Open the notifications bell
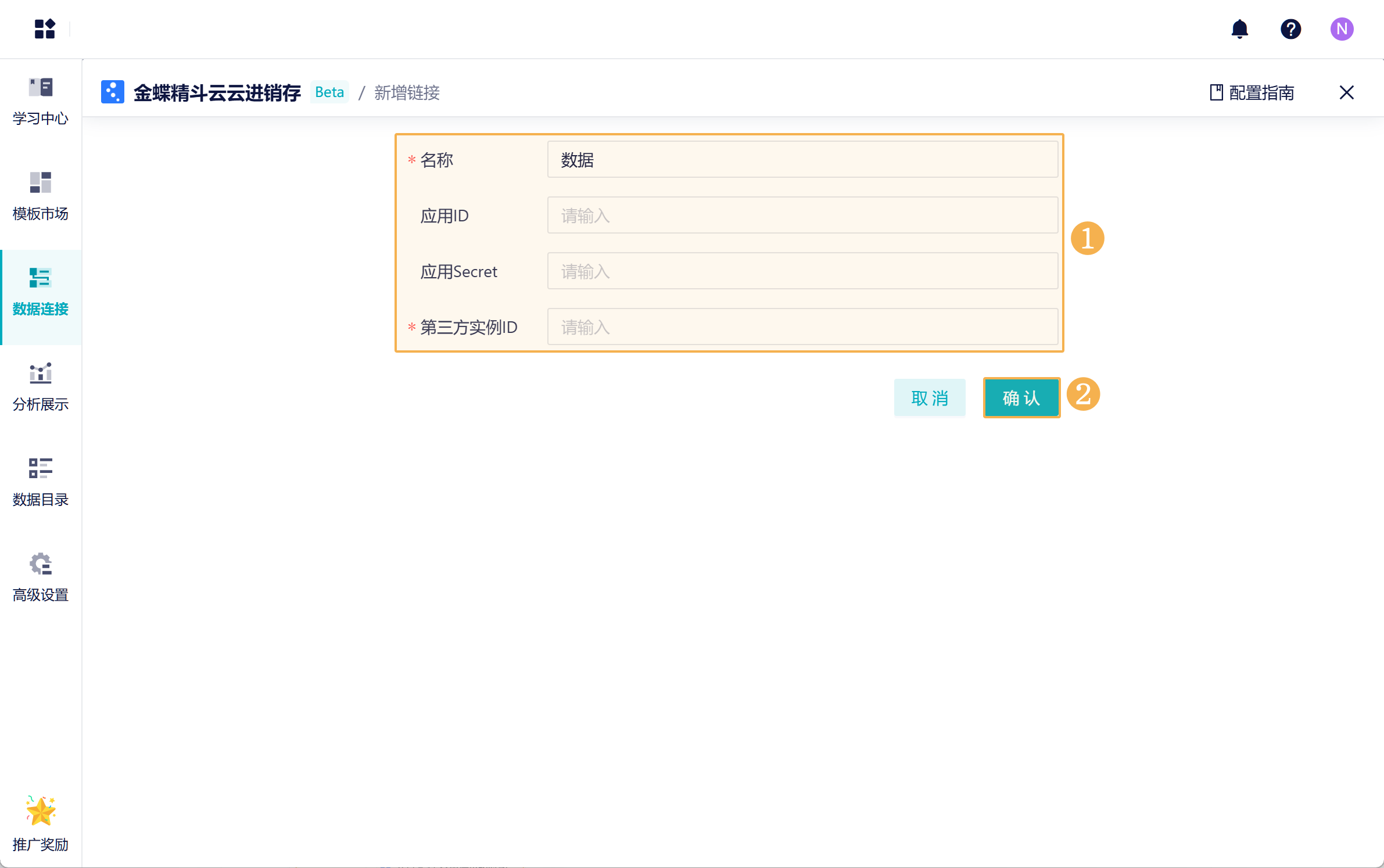 point(1239,28)
